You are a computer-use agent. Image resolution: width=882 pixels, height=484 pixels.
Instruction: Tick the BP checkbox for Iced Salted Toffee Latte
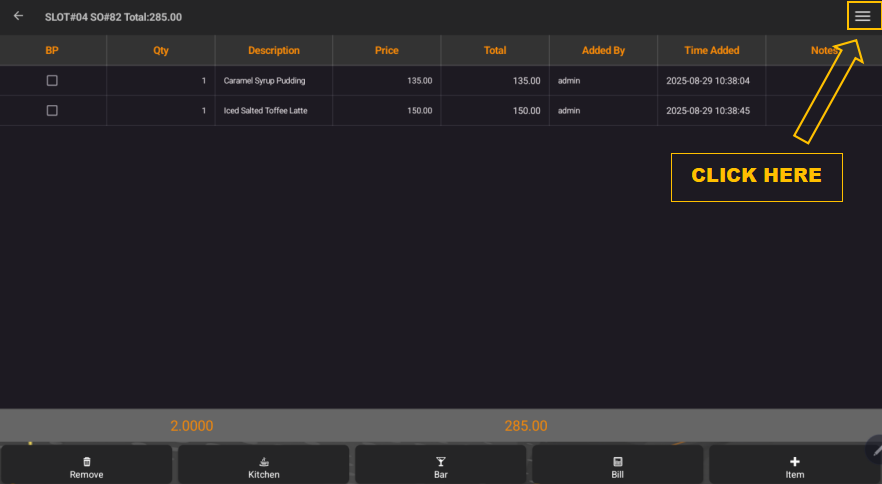(x=53, y=111)
